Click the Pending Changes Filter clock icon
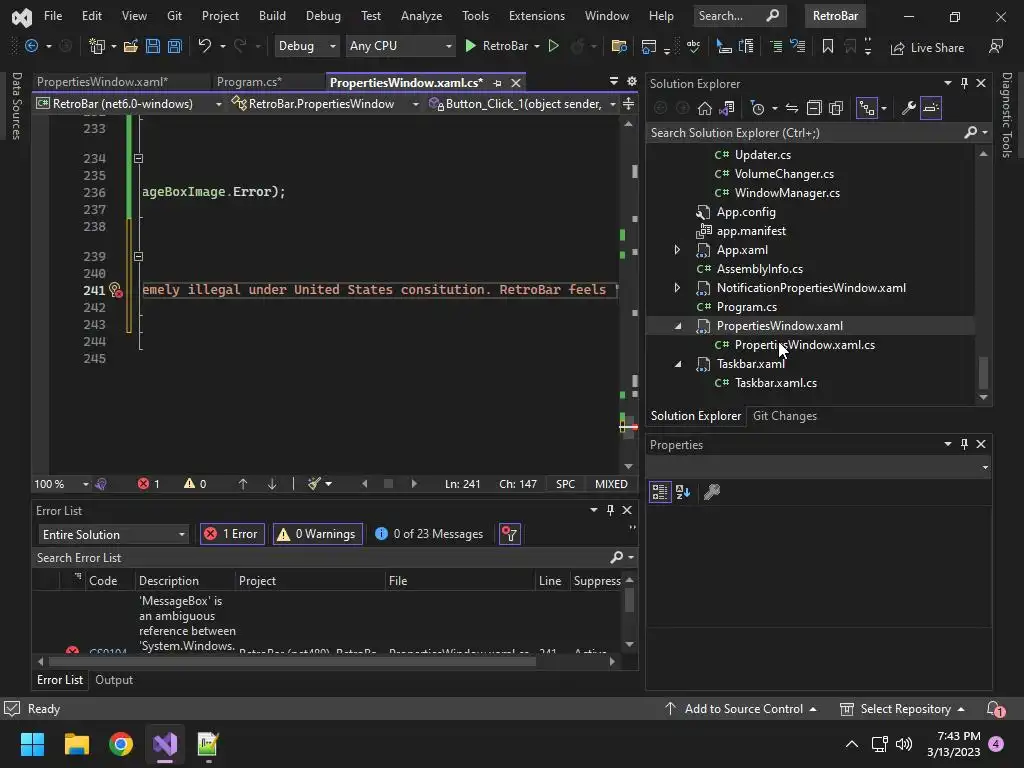This screenshot has height=768, width=1024. click(758, 108)
